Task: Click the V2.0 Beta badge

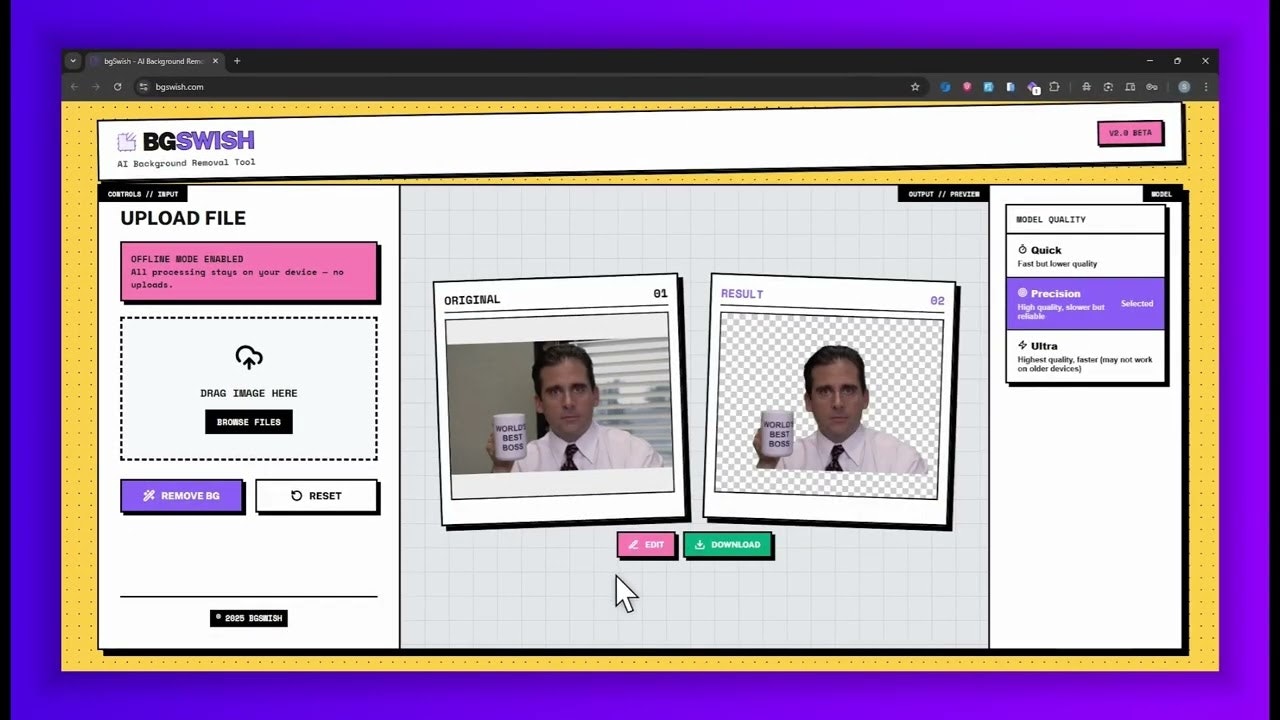Action: [1130, 133]
